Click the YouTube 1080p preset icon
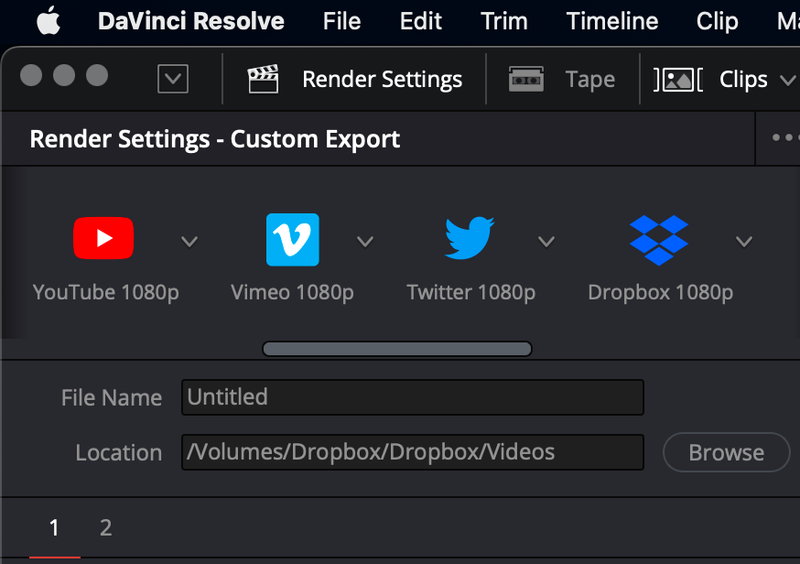The image size is (800, 564). point(103,239)
